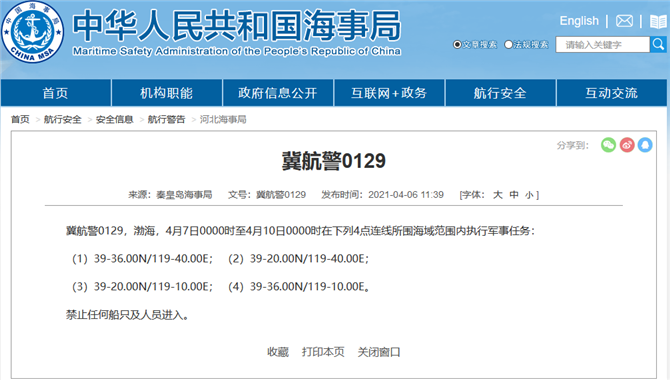
Task: Switch to the English site
Action: [579, 21]
